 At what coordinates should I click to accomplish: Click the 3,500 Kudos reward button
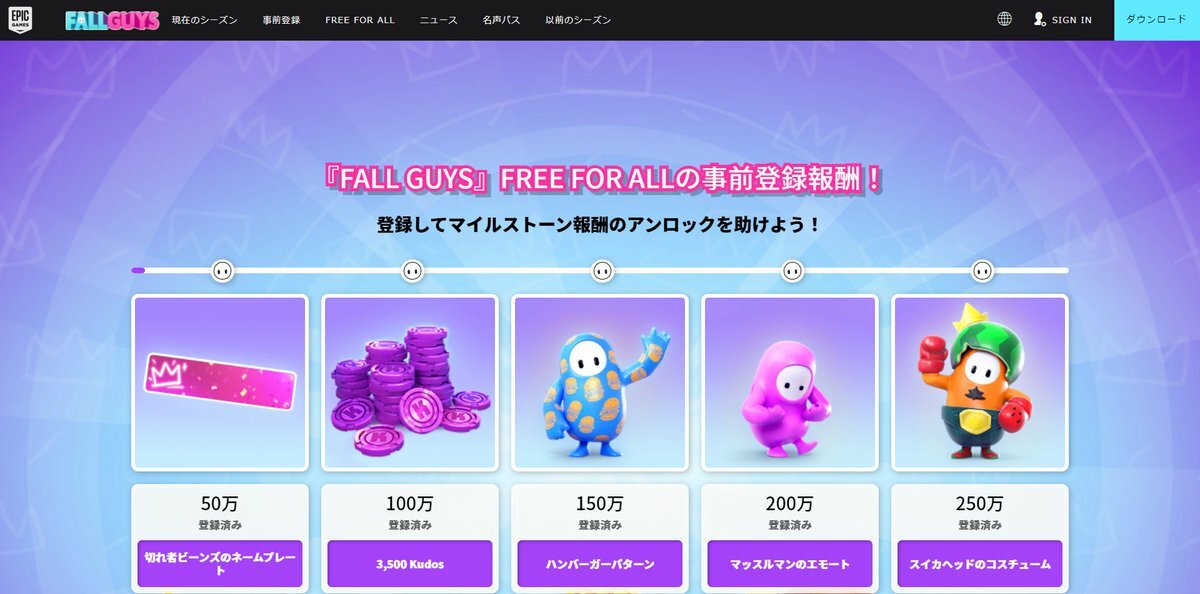pyautogui.click(x=410, y=564)
